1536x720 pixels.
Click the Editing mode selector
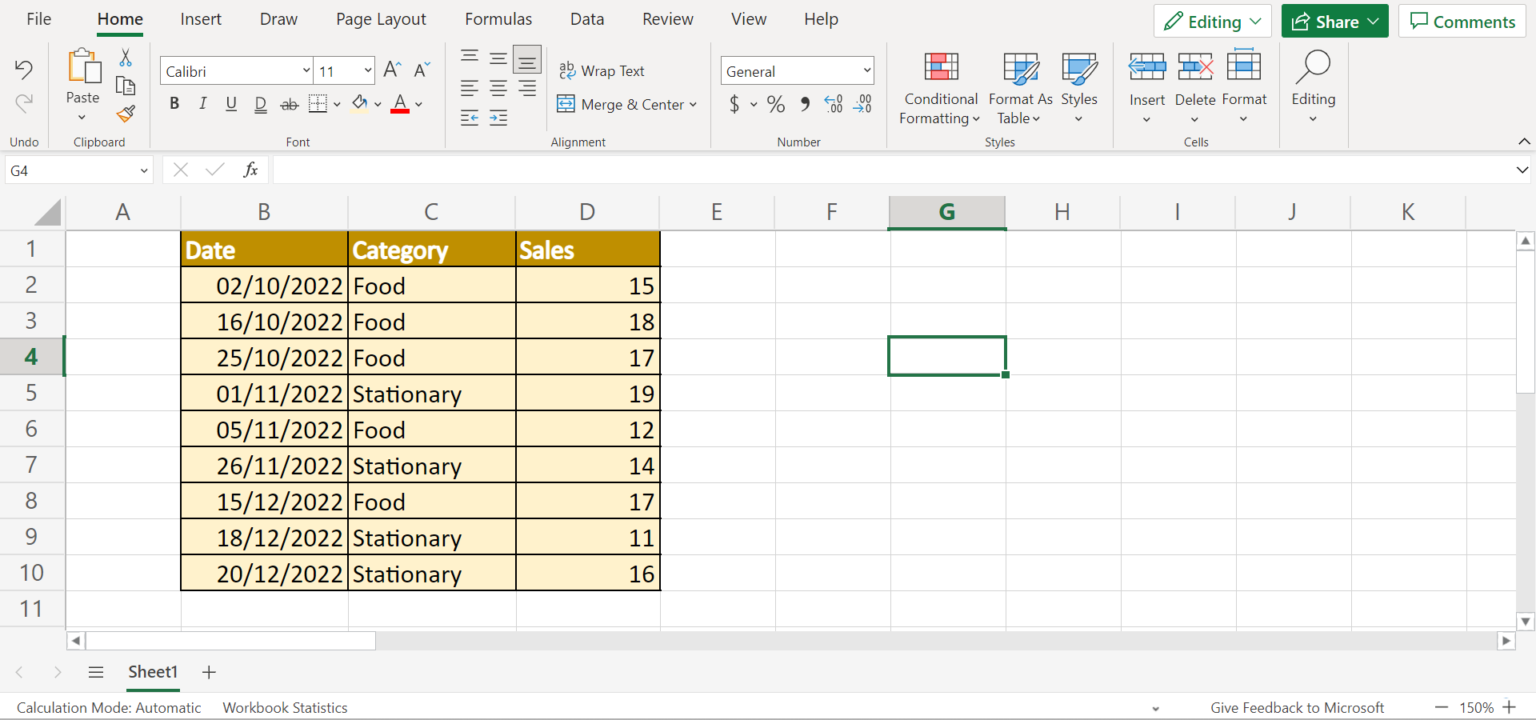1212,20
